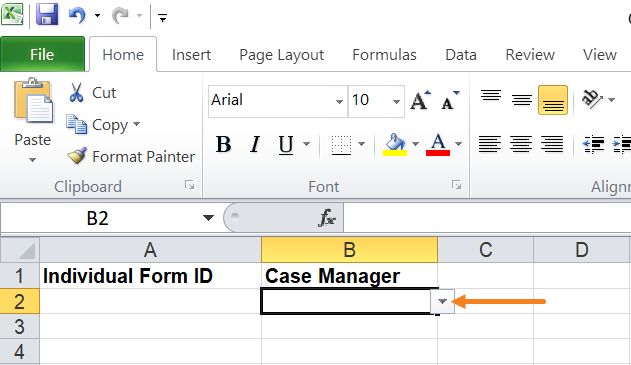Click the Copy button
This screenshot has width=631, height=365.
(x=97, y=125)
